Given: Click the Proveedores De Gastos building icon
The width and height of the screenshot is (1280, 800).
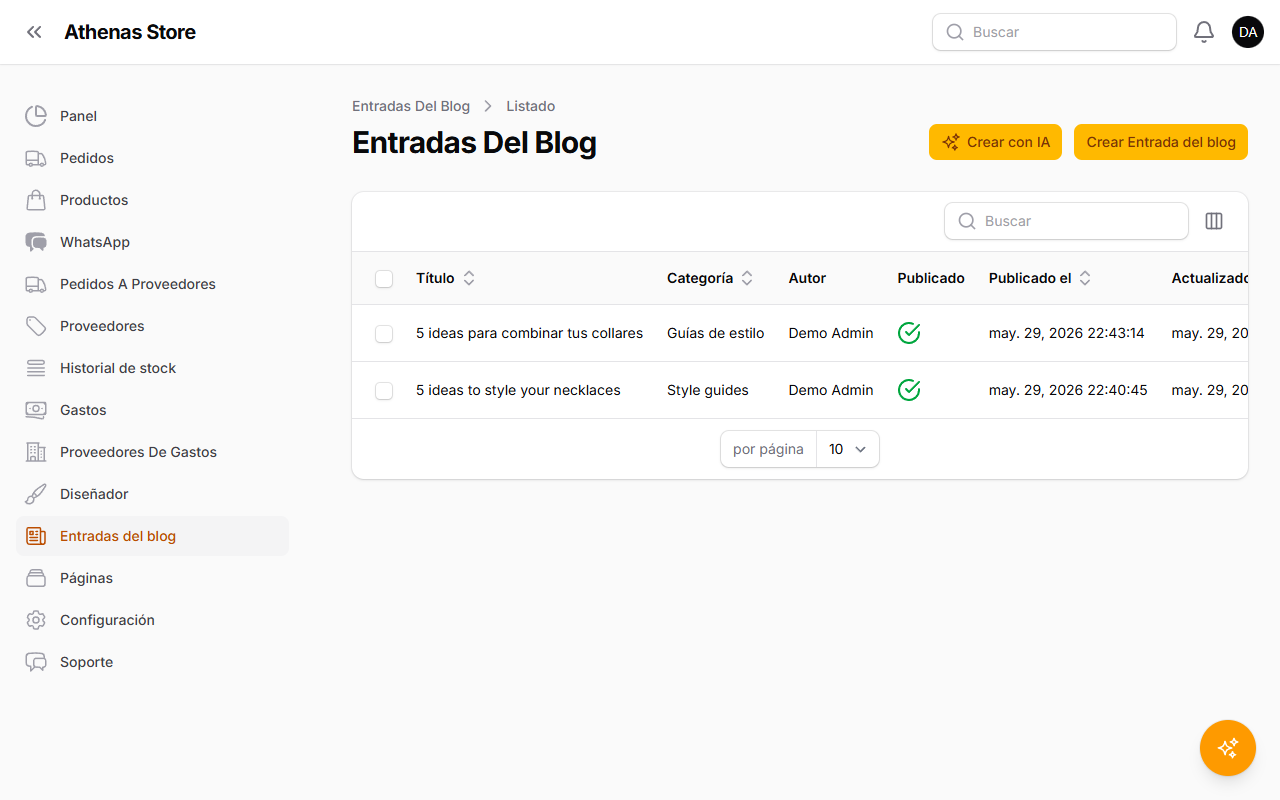Looking at the screenshot, I should 36,452.
